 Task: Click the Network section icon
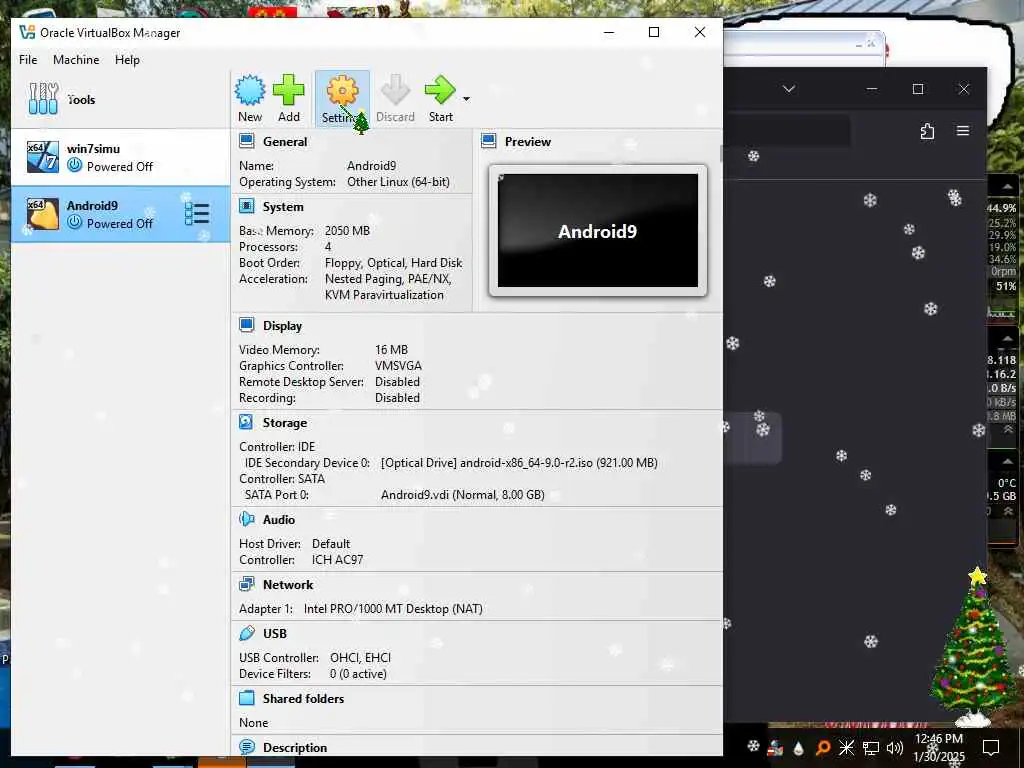pyautogui.click(x=247, y=584)
